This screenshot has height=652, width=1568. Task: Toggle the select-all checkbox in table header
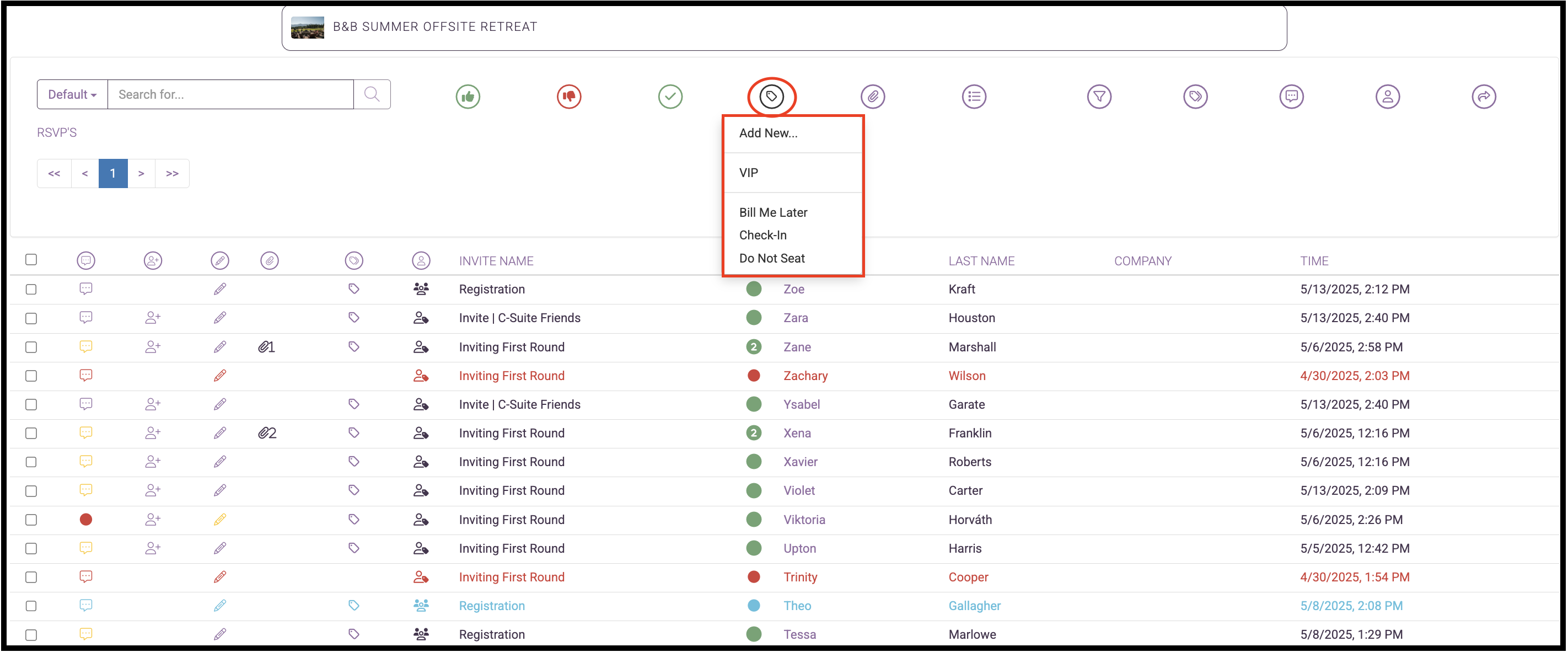pos(31,260)
